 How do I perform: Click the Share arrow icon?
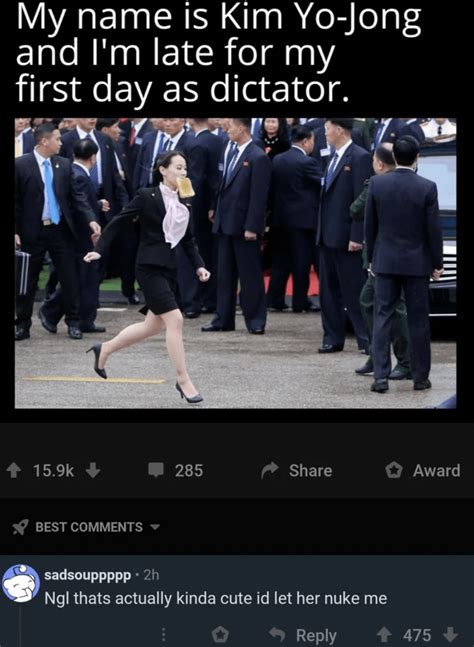tap(270, 470)
